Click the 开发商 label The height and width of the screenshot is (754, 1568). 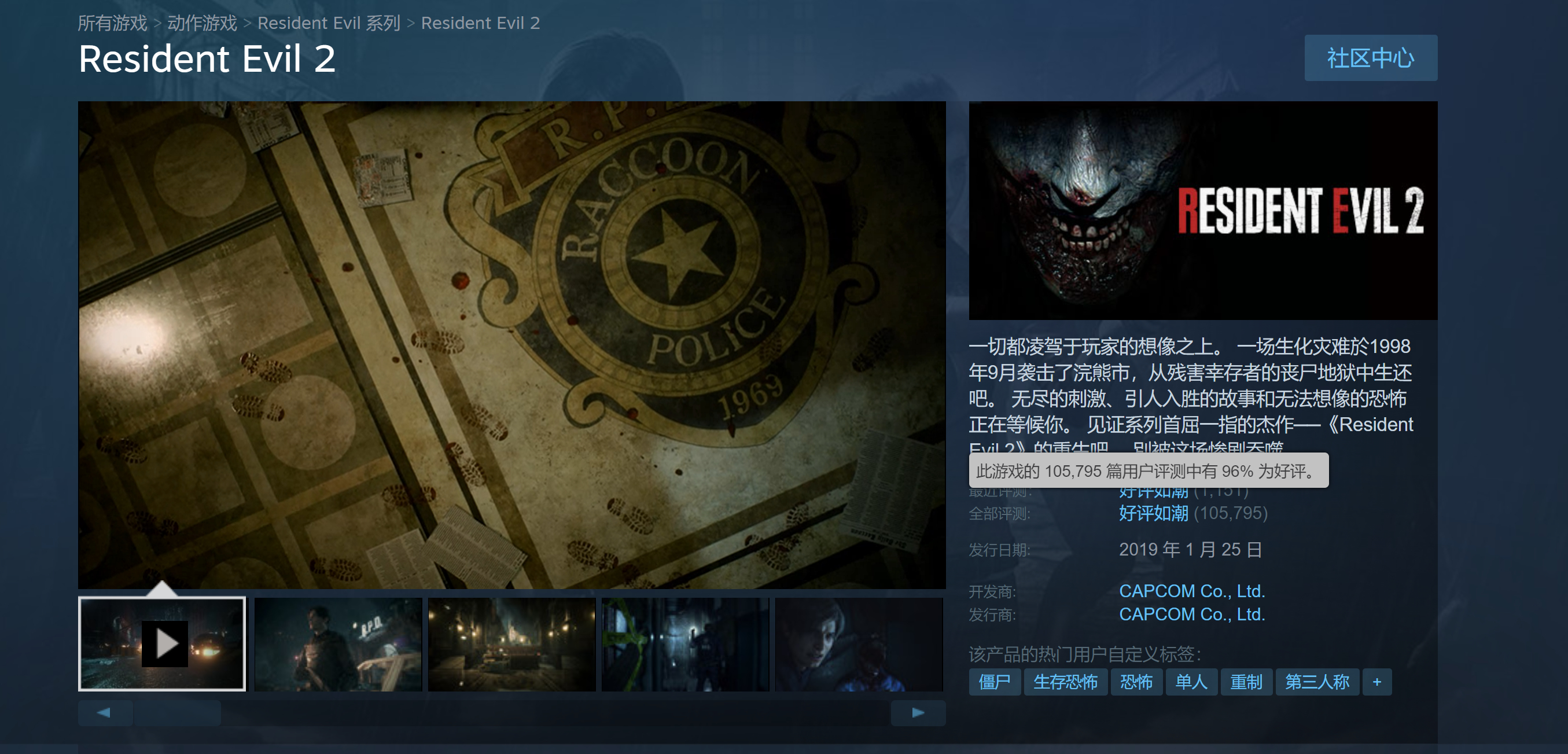click(x=992, y=591)
